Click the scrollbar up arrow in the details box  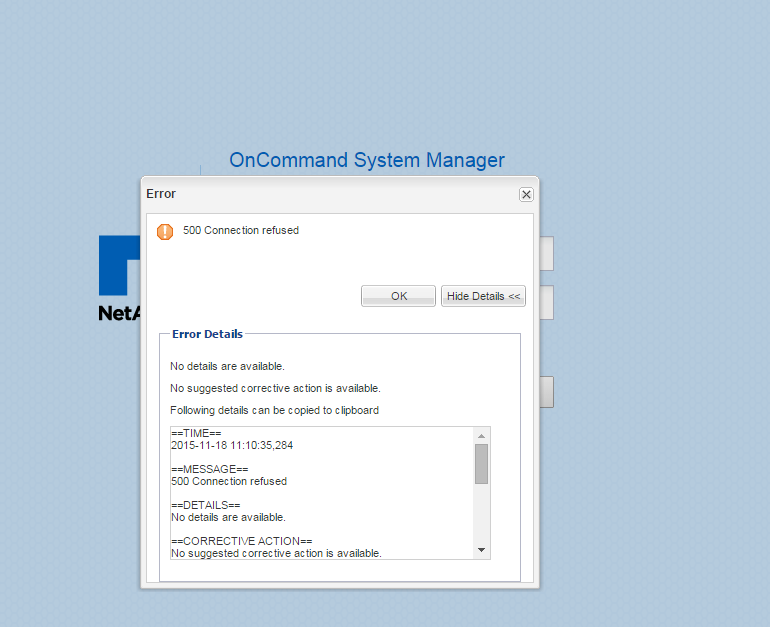click(481, 436)
